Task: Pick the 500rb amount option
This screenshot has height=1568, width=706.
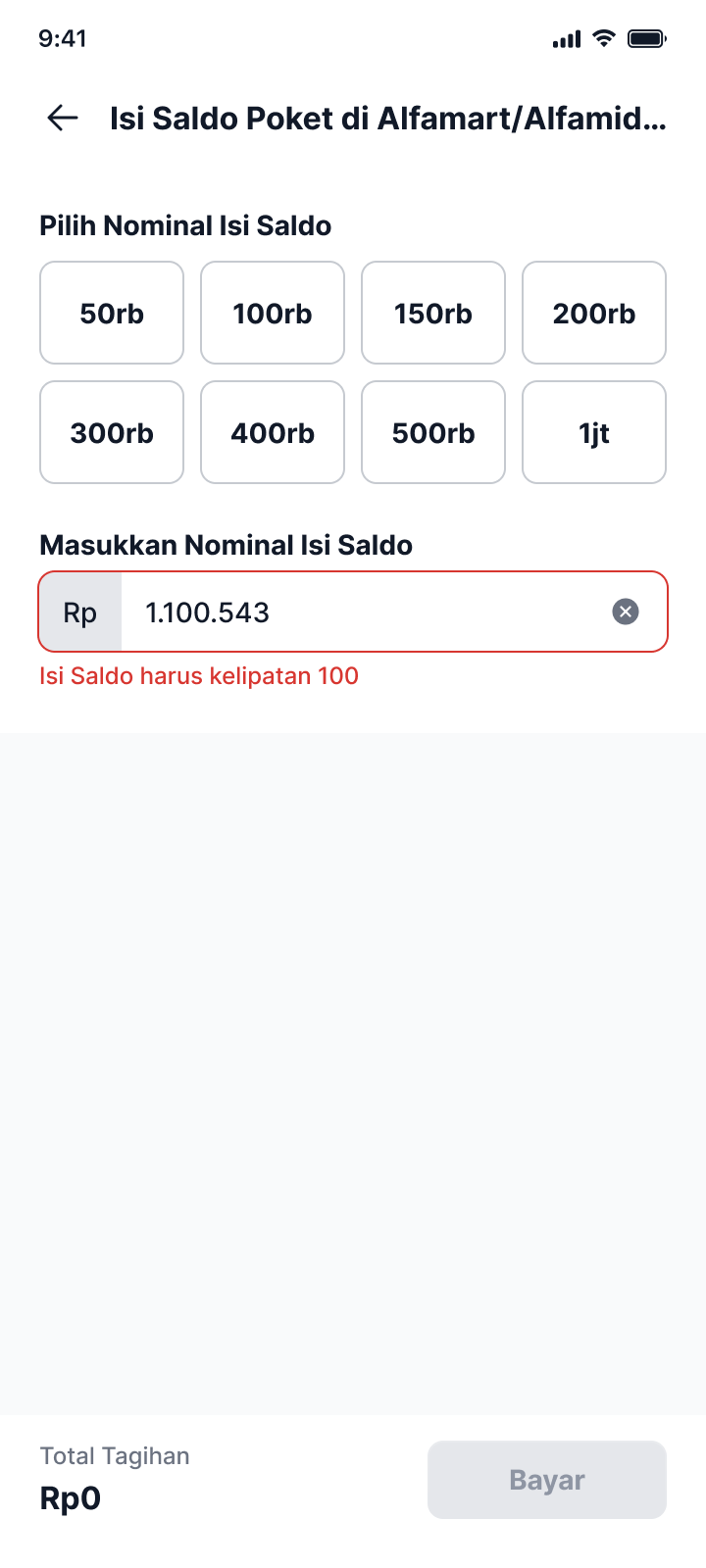Action: (x=433, y=432)
